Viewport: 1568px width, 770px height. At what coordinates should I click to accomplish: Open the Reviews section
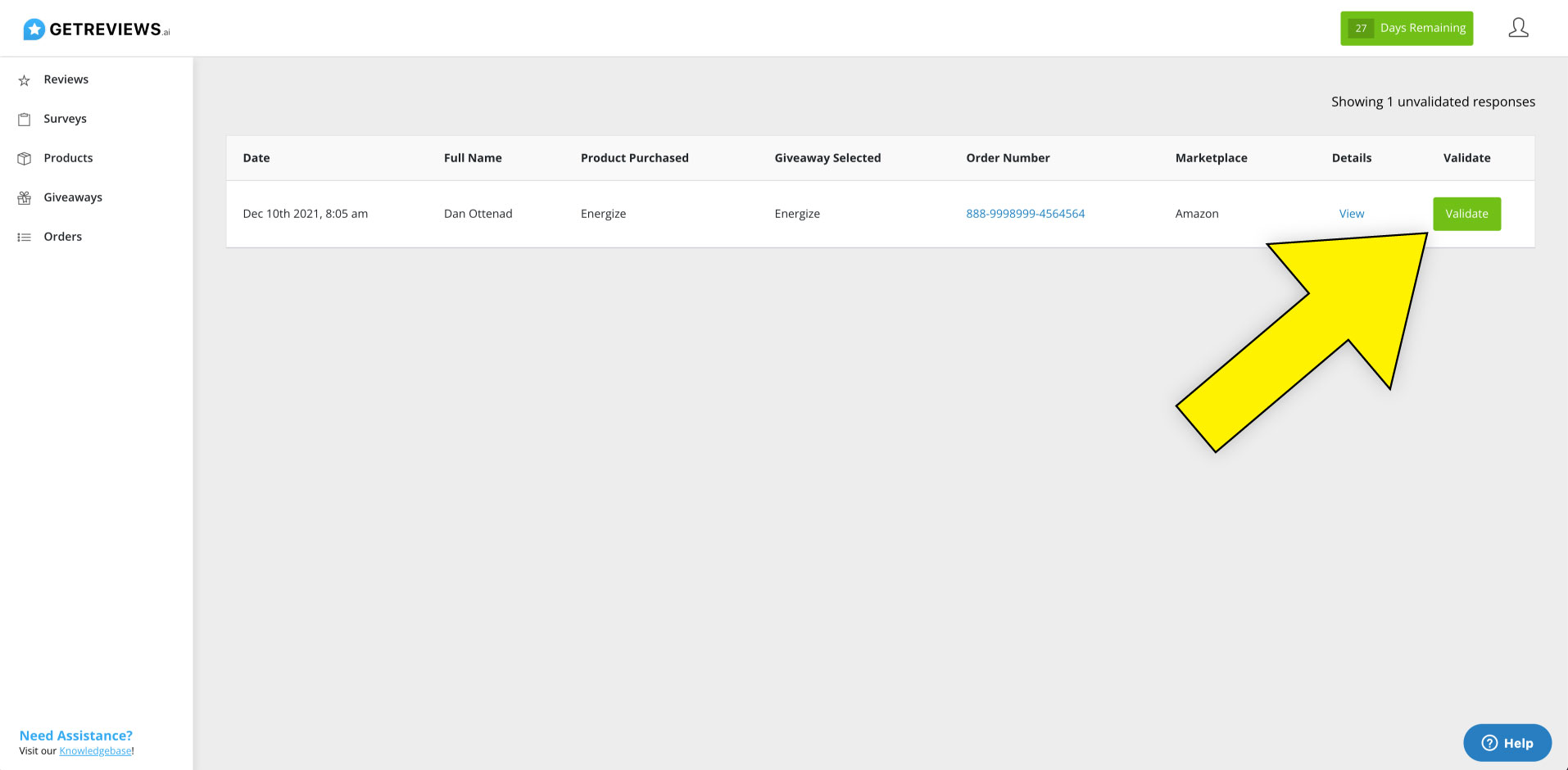point(66,79)
